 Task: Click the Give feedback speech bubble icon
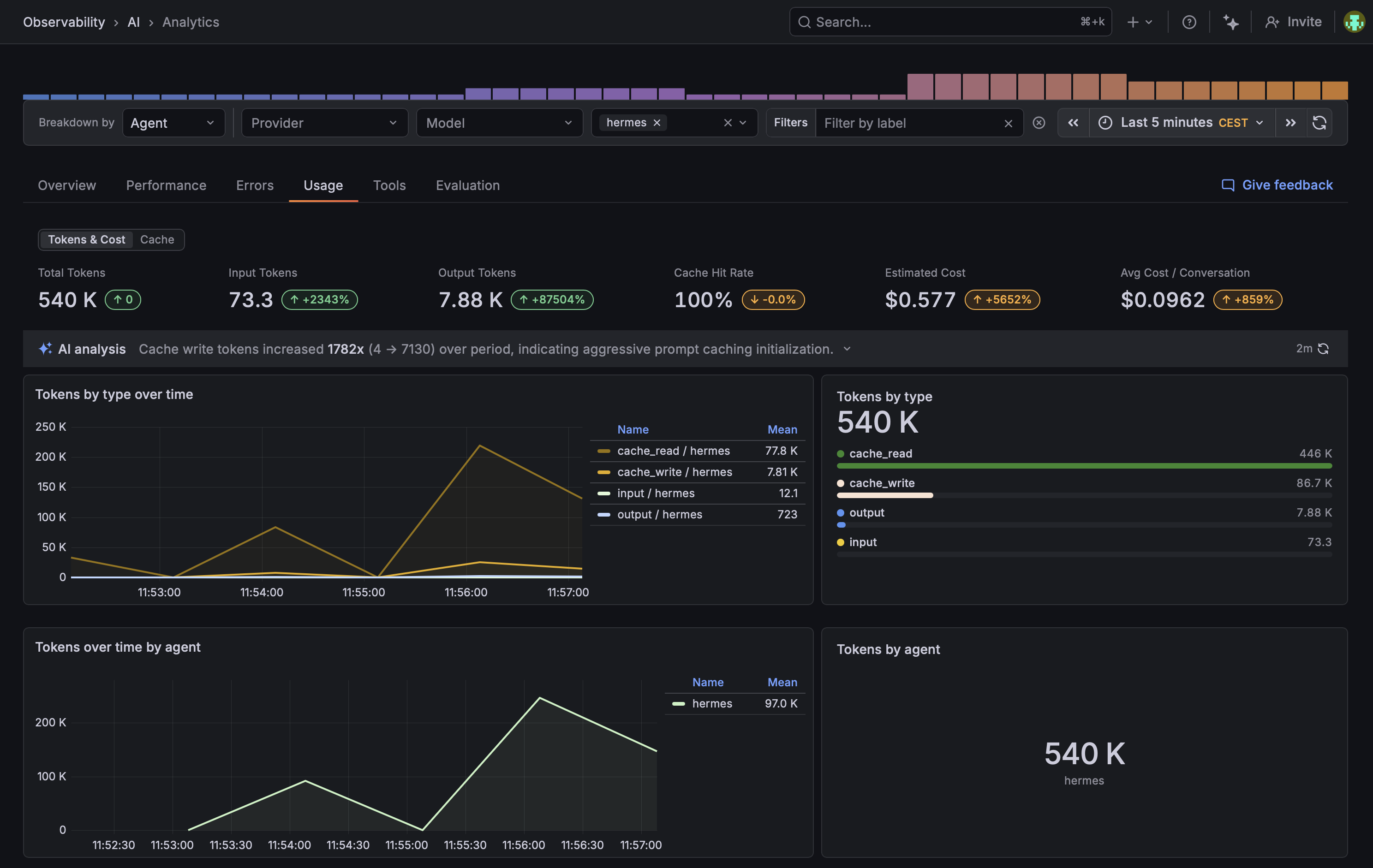coord(1228,185)
